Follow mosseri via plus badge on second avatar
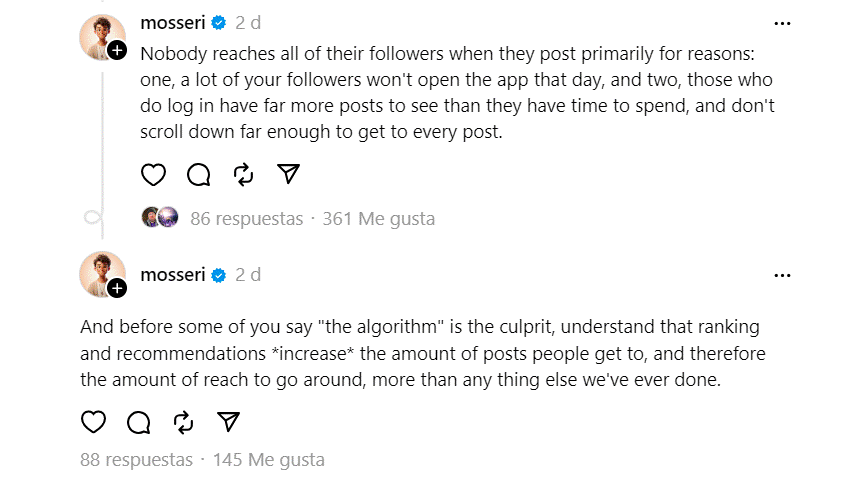 point(117,288)
